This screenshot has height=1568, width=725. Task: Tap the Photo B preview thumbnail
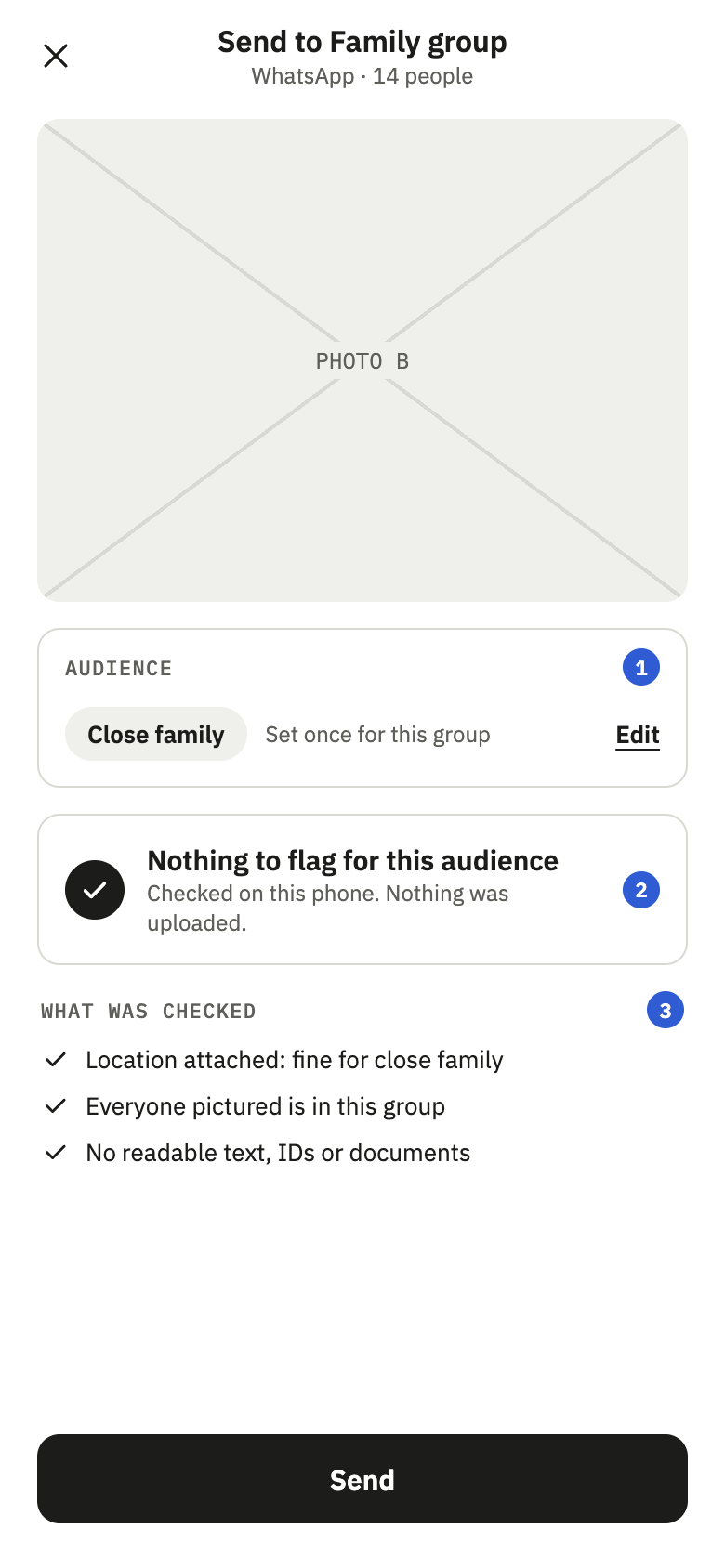pos(362,360)
